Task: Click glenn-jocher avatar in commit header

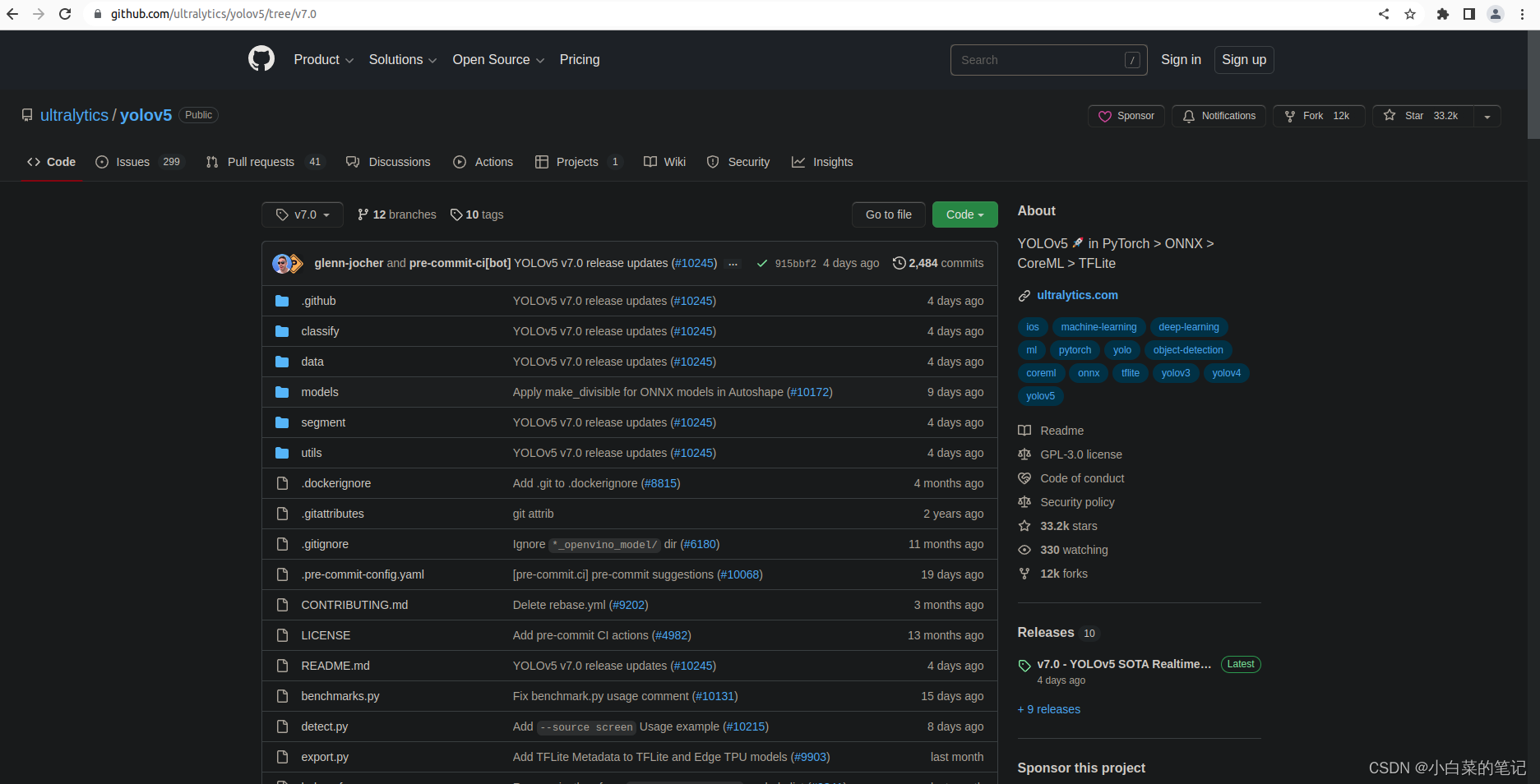Action: (x=282, y=263)
